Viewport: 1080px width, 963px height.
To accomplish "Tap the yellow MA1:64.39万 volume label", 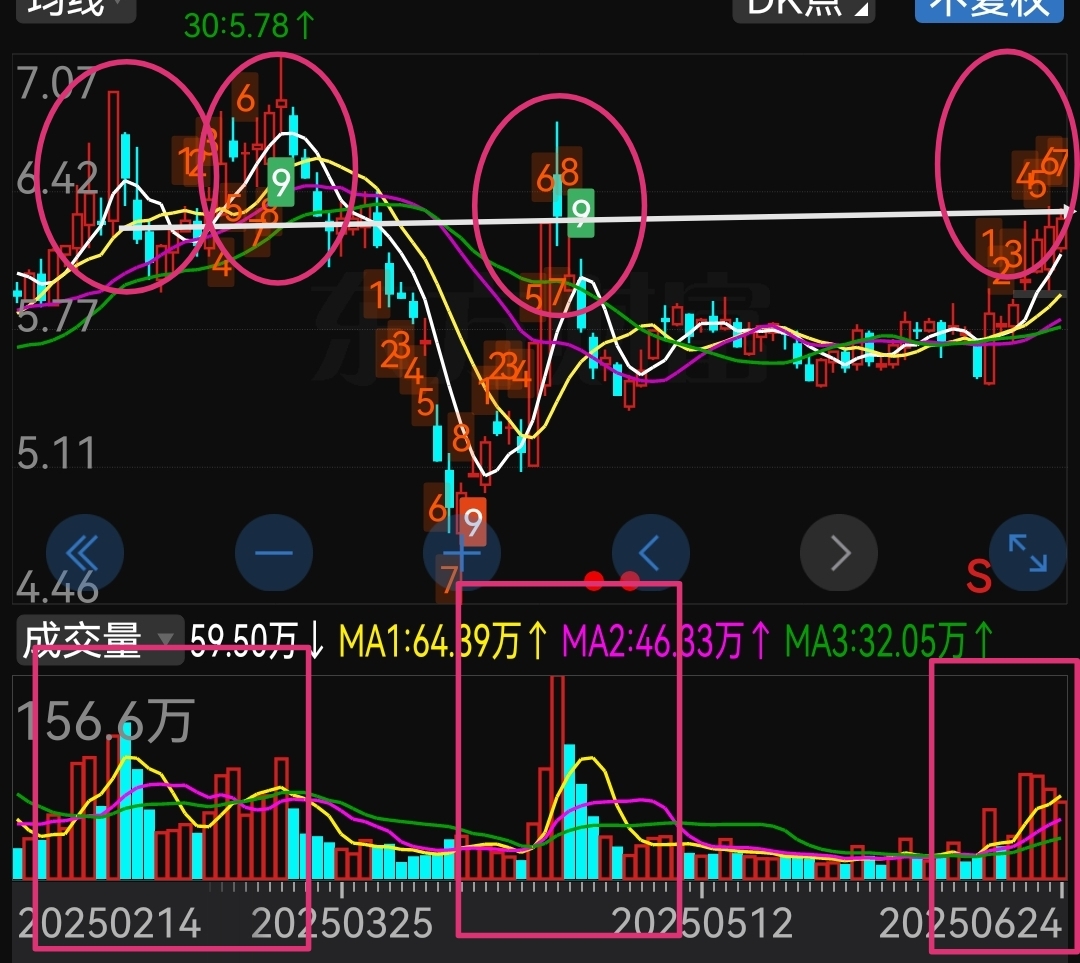I will (x=443, y=641).
